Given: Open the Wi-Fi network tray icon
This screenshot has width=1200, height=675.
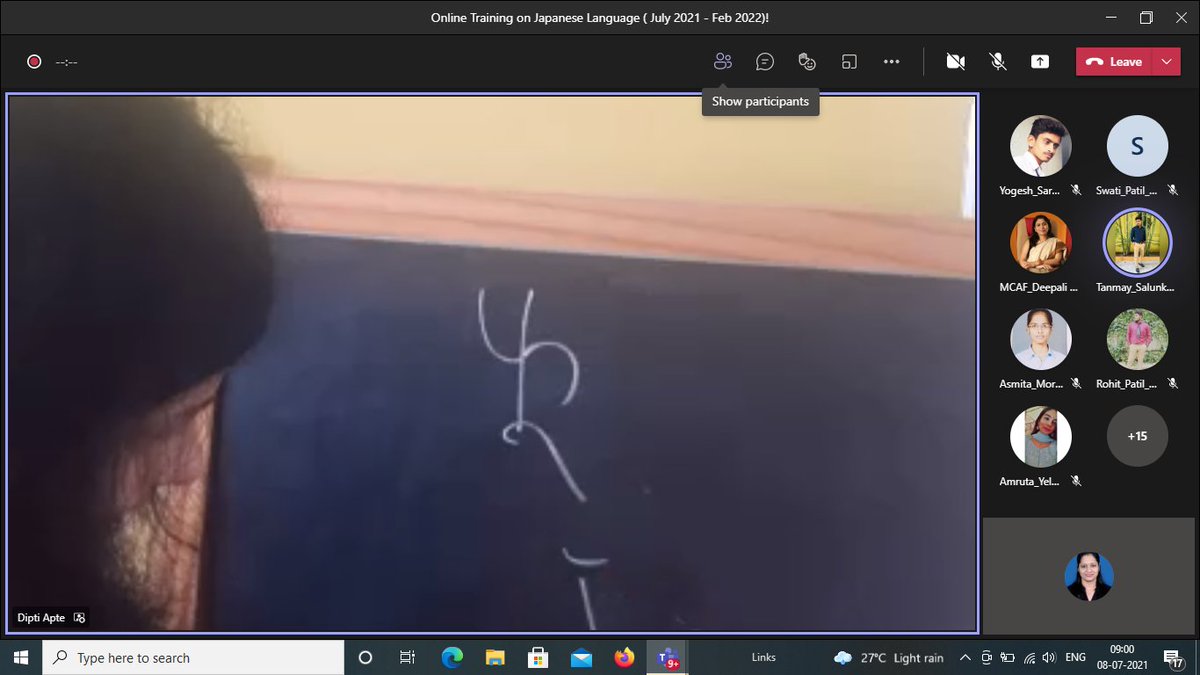Looking at the screenshot, I should [1028, 657].
